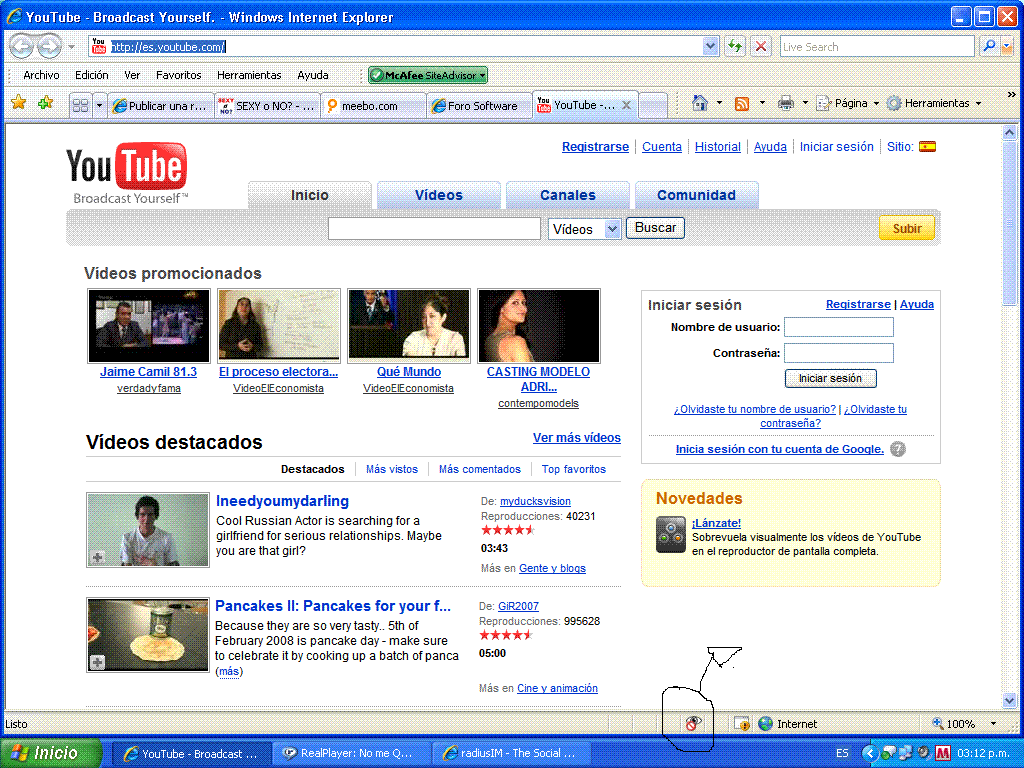1024x768 pixels.
Task: Open Favorites Center star icon
Action: [18, 103]
